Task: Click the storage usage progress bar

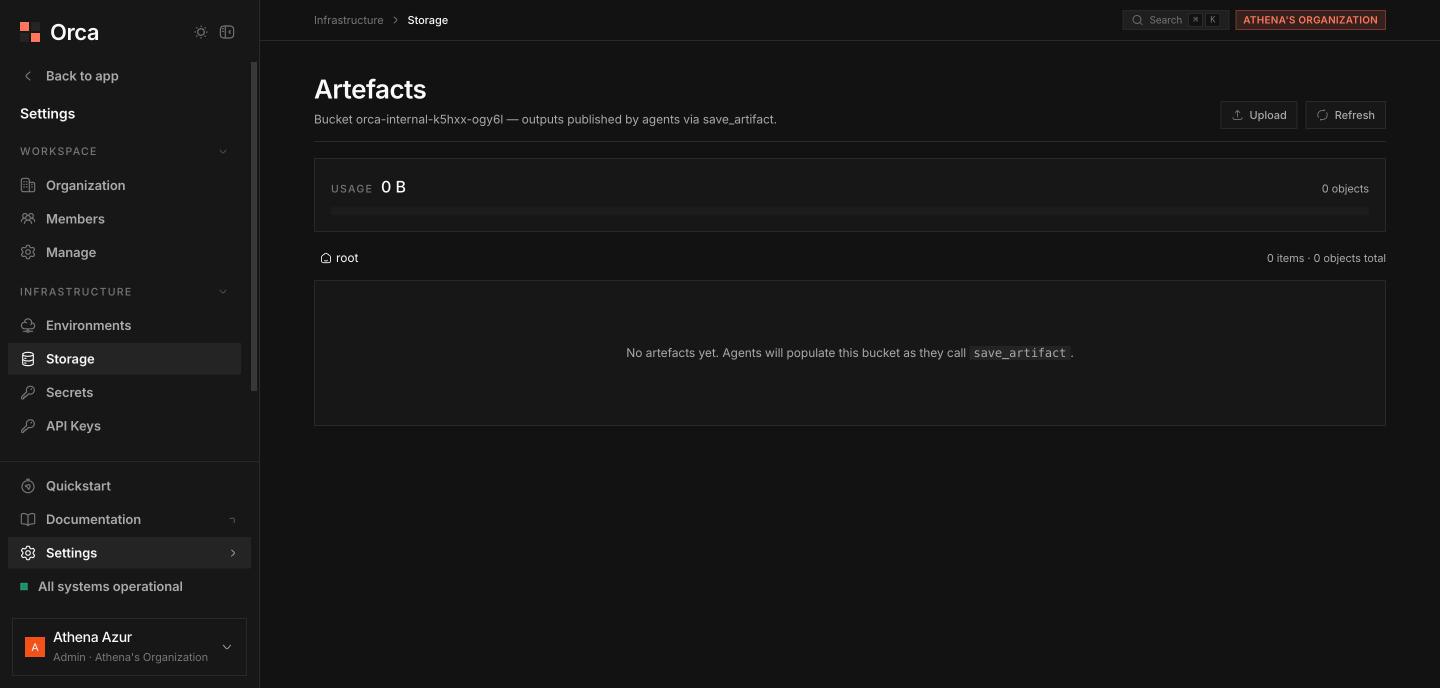Action: (x=850, y=212)
